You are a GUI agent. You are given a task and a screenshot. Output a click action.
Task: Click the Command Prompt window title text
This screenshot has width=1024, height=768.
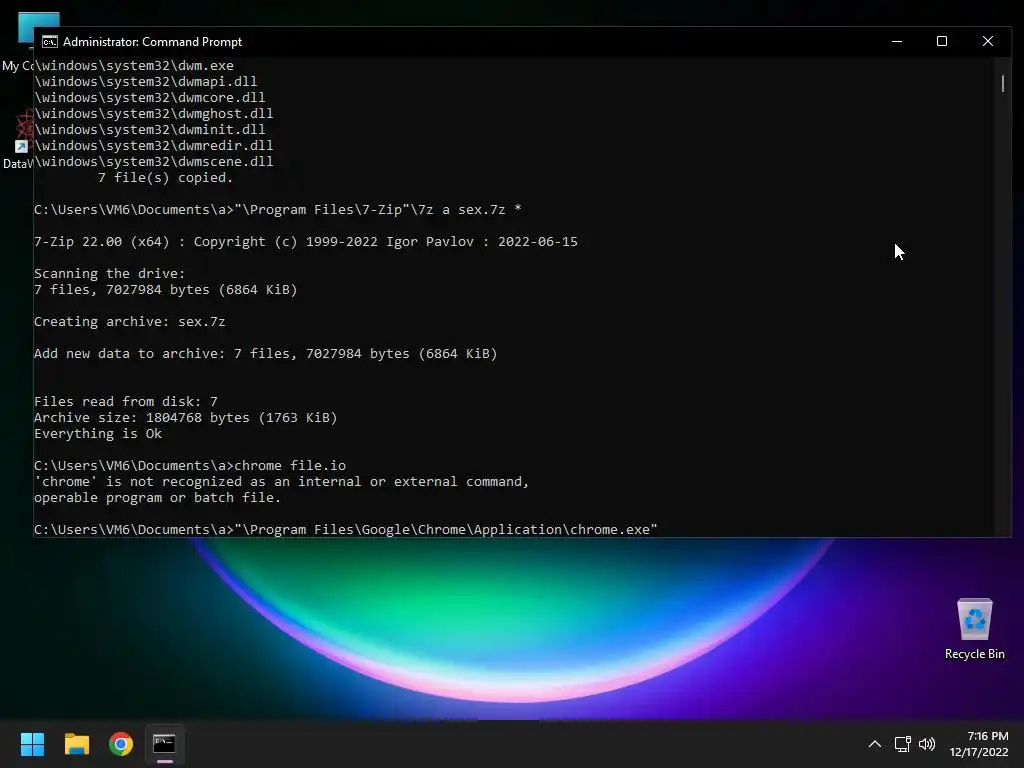pyautogui.click(x=152, y=42)
